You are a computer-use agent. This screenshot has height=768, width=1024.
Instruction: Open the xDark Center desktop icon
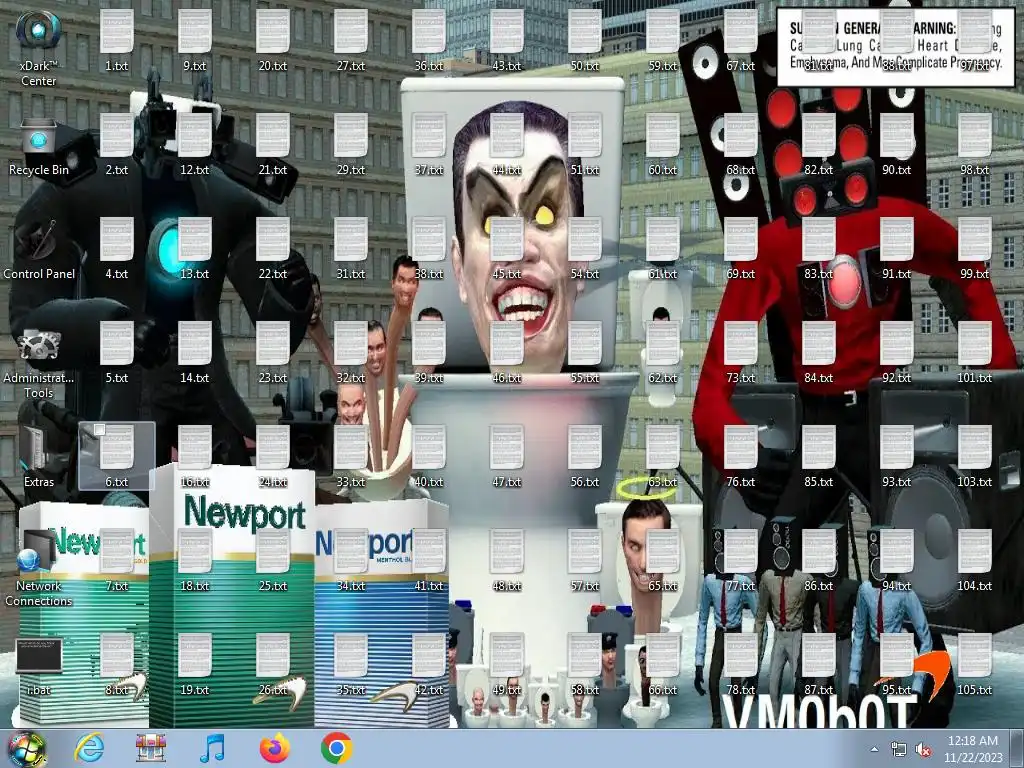(x=39, y=31)
